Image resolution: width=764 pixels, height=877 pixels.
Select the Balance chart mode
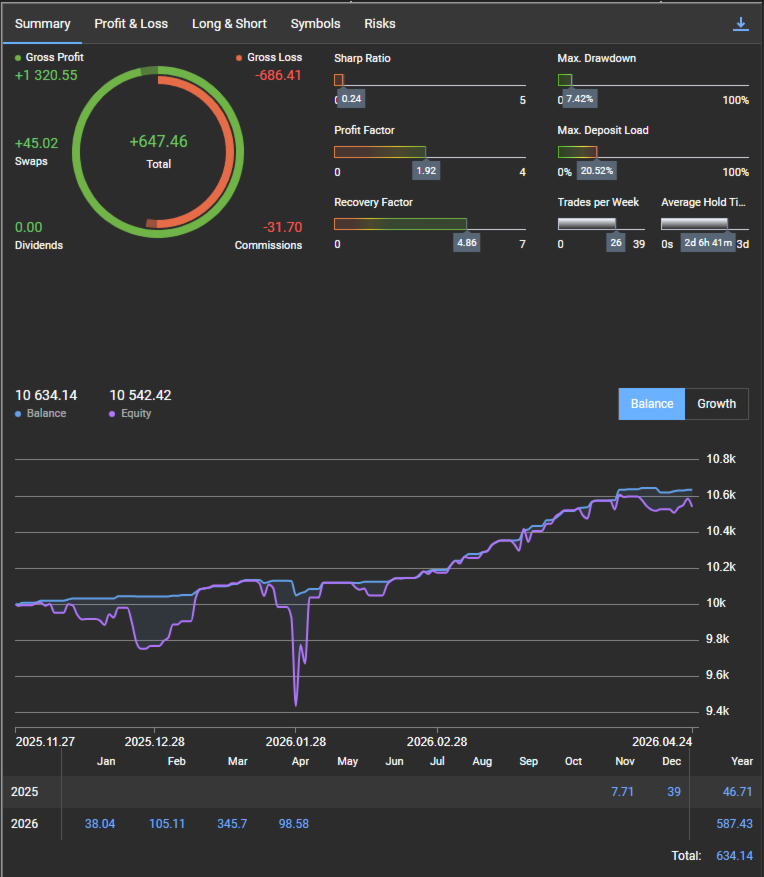pyautogui.click(x=652, y=404)
